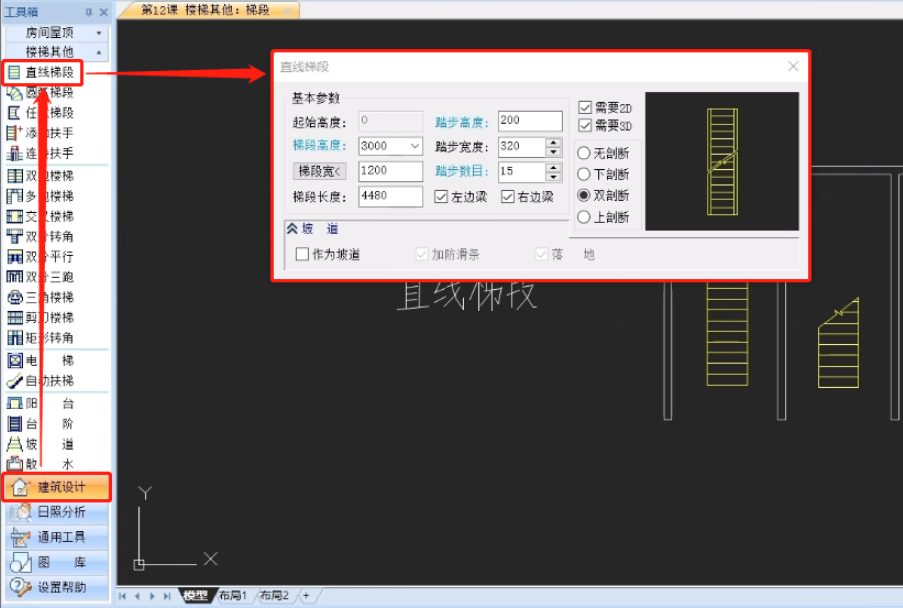Viewport: 903px width, 608px height.
Task: Click the 电梯 tool icon
Action: [x=14, y=361]
